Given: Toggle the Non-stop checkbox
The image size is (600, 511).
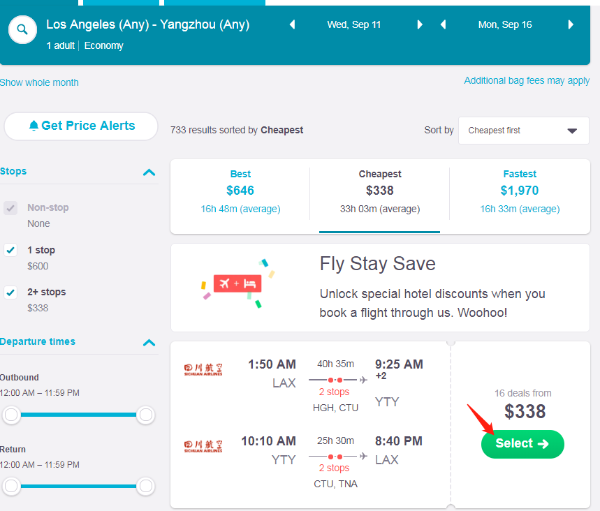Looking at the screenshot, I should pos(11,208).
